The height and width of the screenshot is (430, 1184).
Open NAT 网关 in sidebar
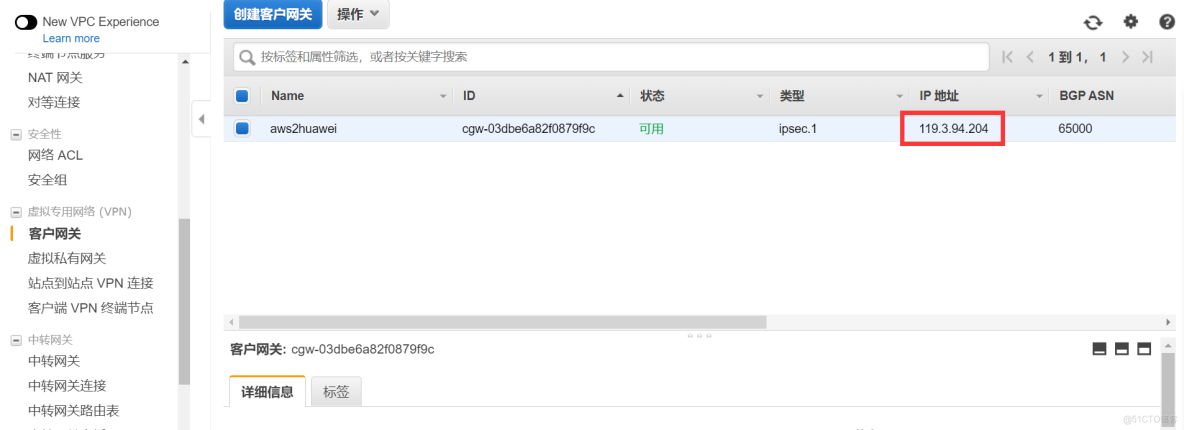(55, 78)
